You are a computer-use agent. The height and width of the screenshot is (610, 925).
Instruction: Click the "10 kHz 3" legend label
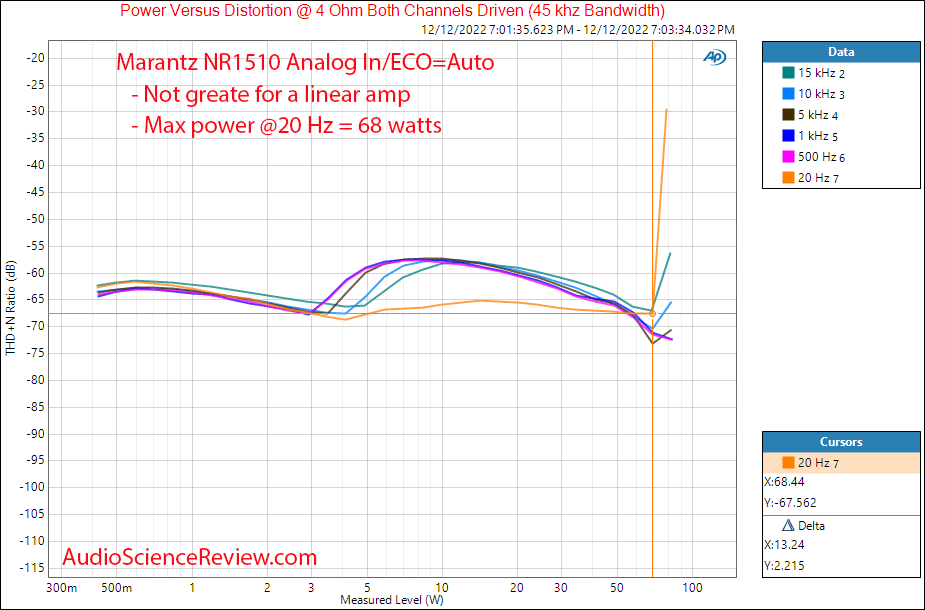tap(821, 94)
